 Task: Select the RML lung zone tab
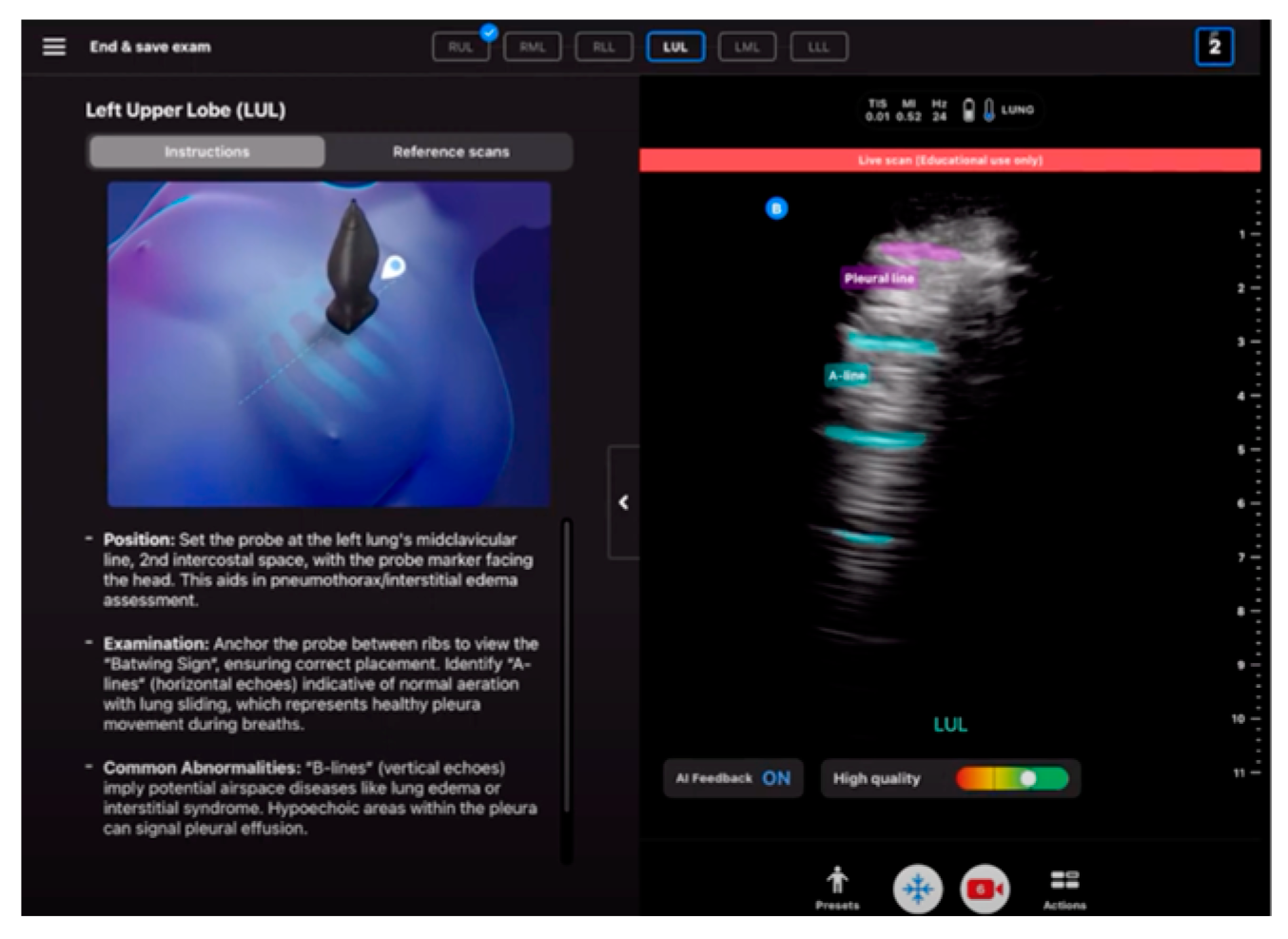532,47
